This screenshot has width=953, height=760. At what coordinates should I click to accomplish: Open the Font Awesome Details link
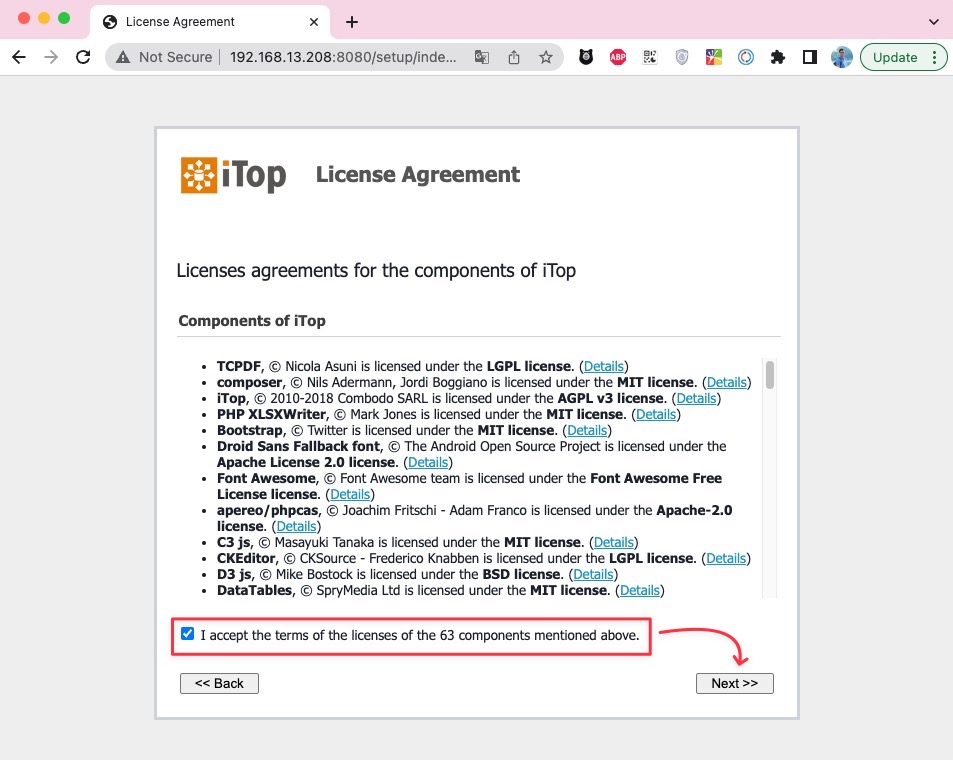click(350, 494)
